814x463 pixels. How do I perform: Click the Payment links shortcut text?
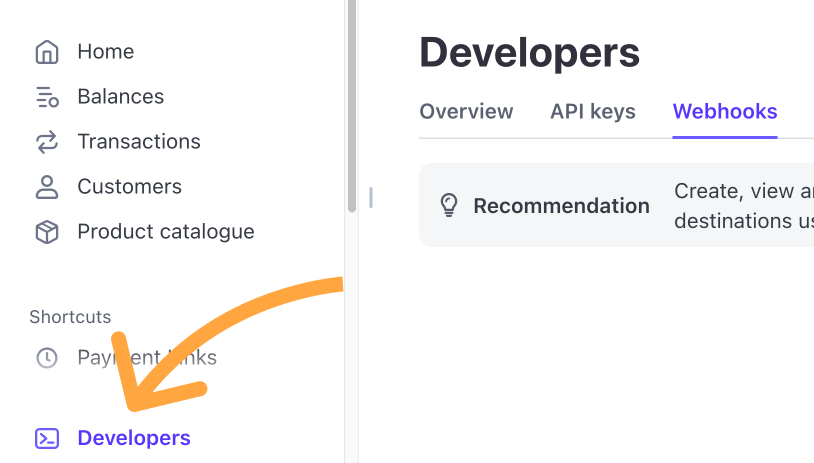click(x=147, y=358)
